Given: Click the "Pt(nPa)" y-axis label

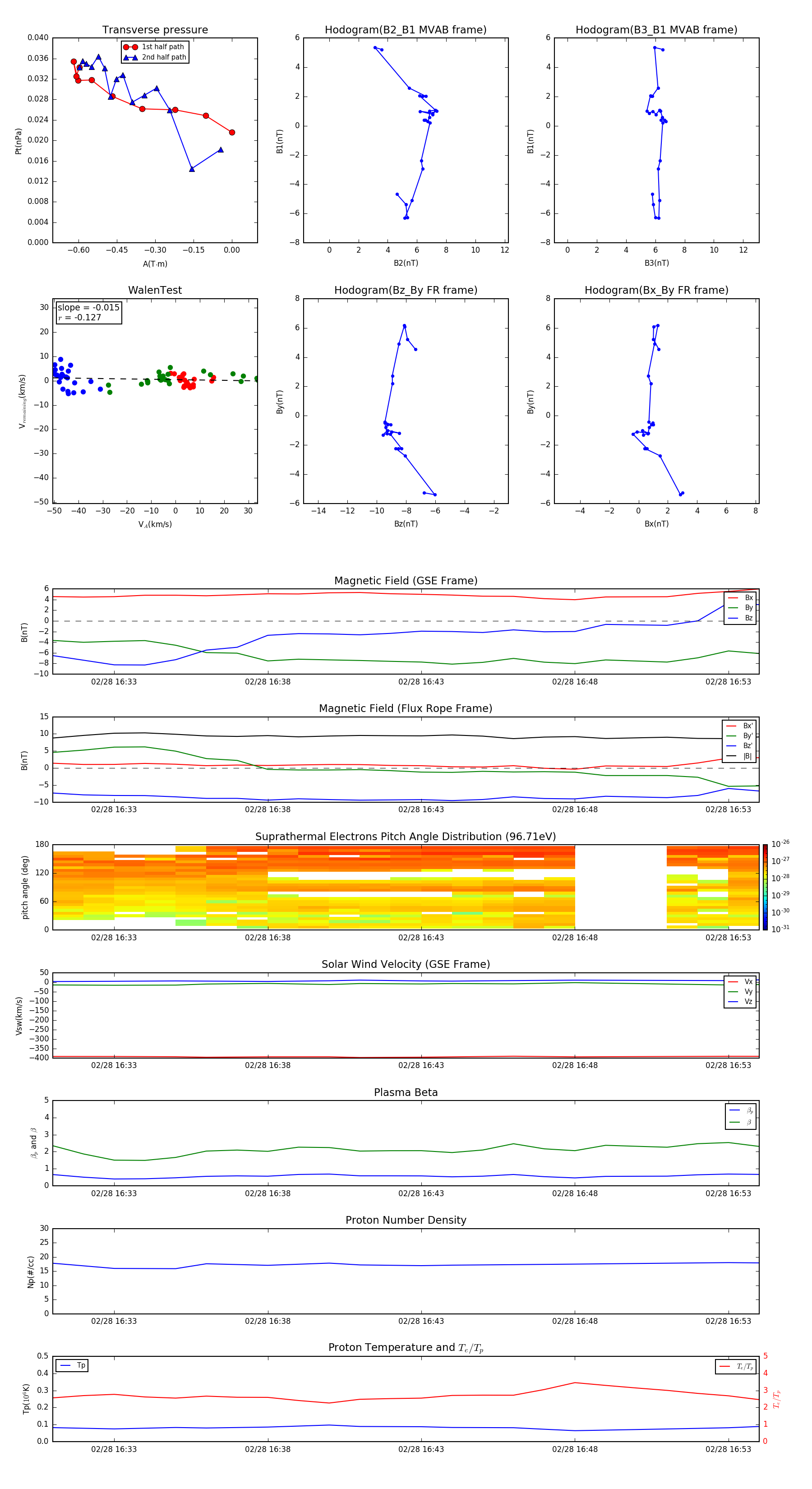Looking at the screenshot, I should point(18,140).
